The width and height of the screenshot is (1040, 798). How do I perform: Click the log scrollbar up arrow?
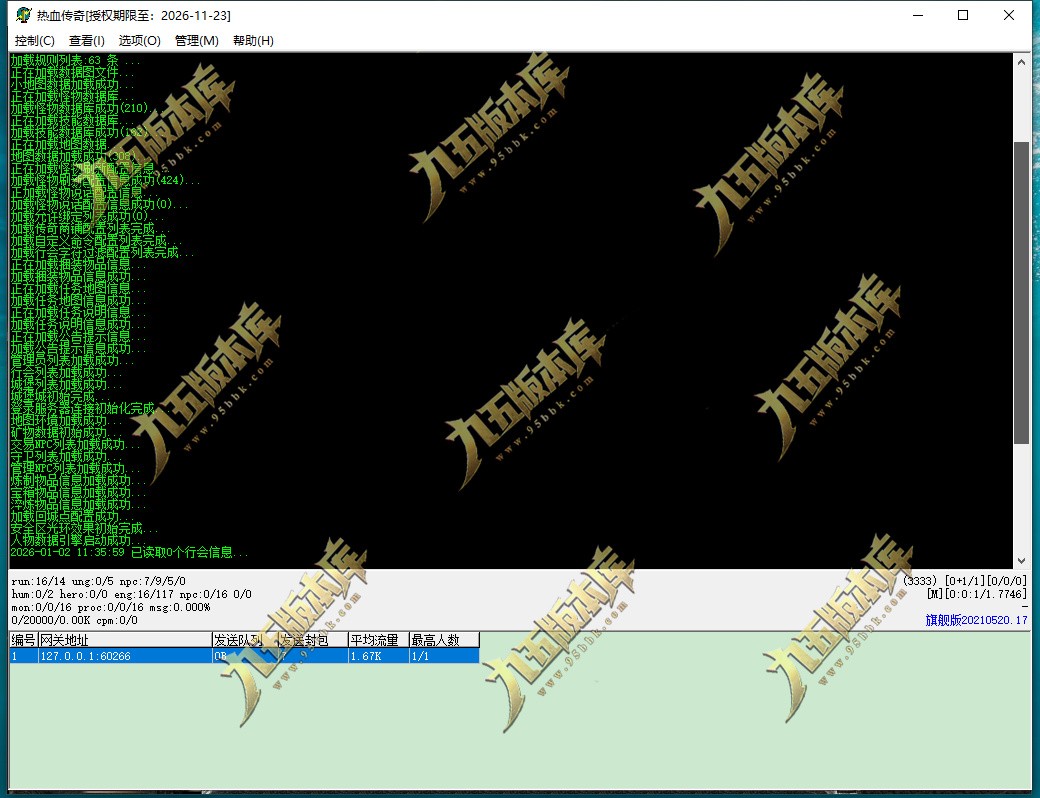[1021, 62]
